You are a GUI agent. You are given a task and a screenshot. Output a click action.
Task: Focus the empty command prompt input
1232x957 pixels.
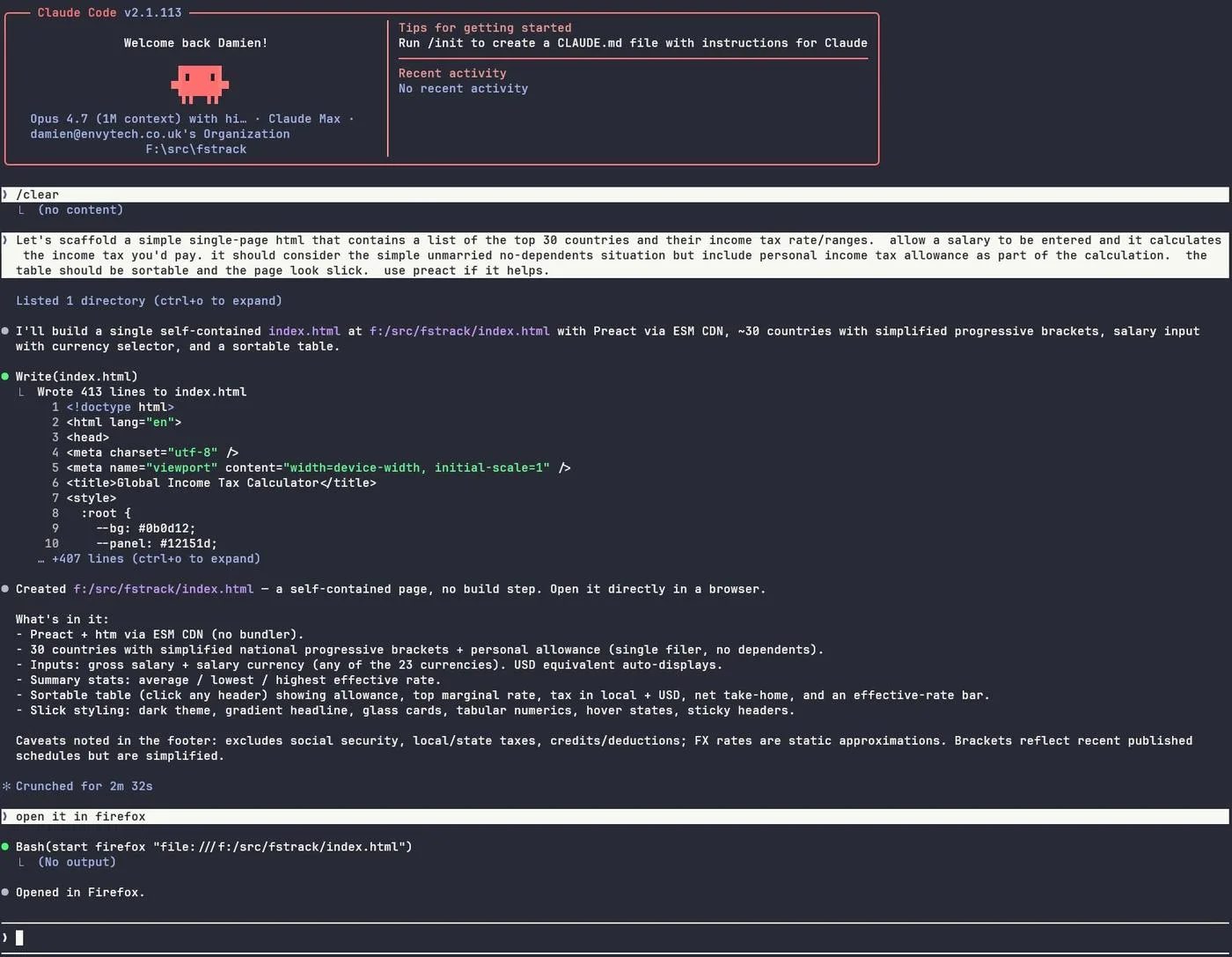[x=616, y=938]
